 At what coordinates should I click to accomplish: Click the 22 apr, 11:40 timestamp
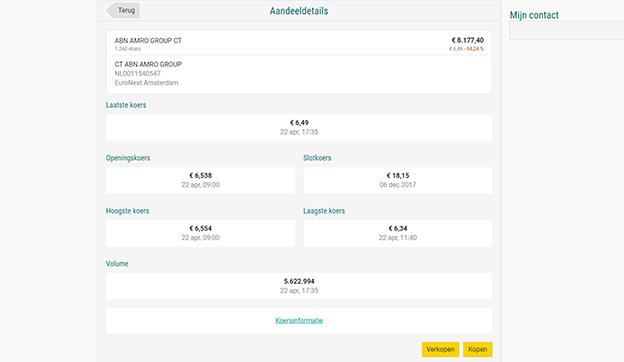tap(398, 237)
